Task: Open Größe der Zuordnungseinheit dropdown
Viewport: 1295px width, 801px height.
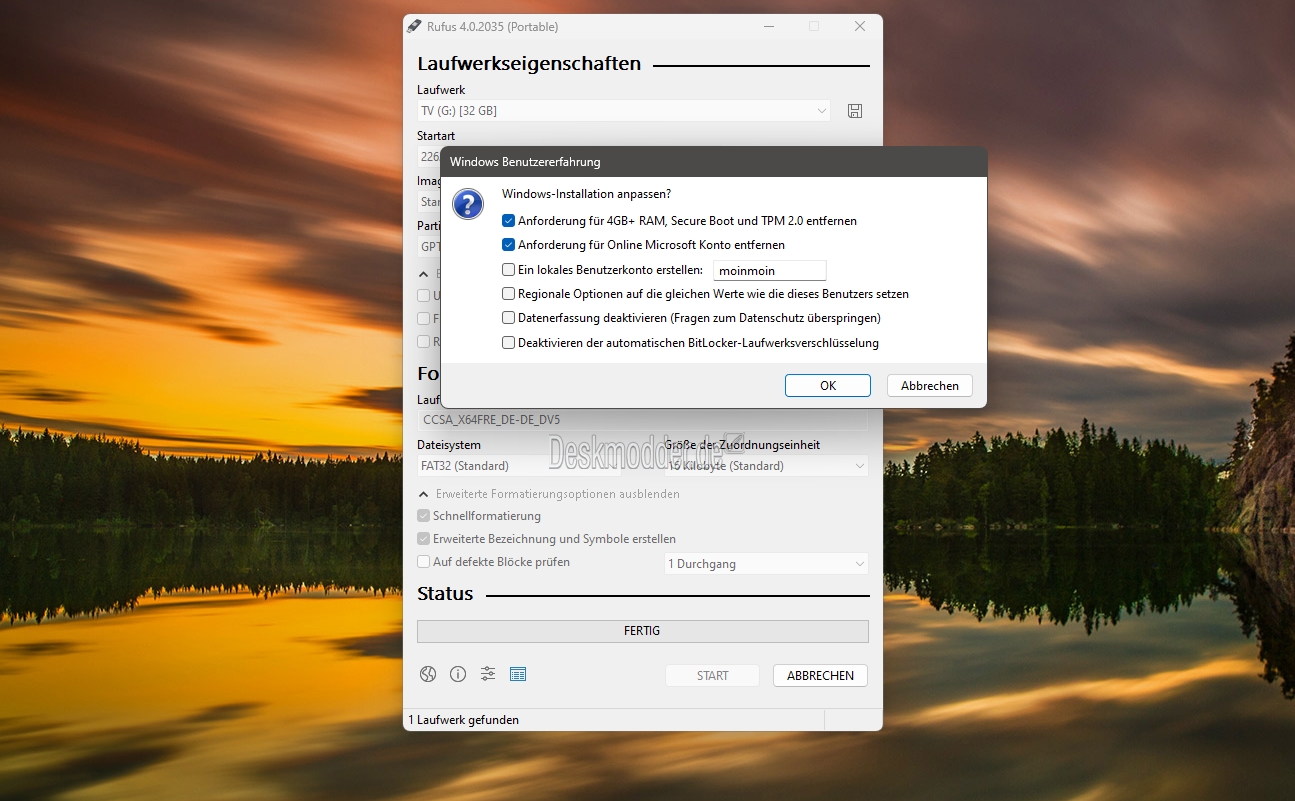Action: click(766, 466)
